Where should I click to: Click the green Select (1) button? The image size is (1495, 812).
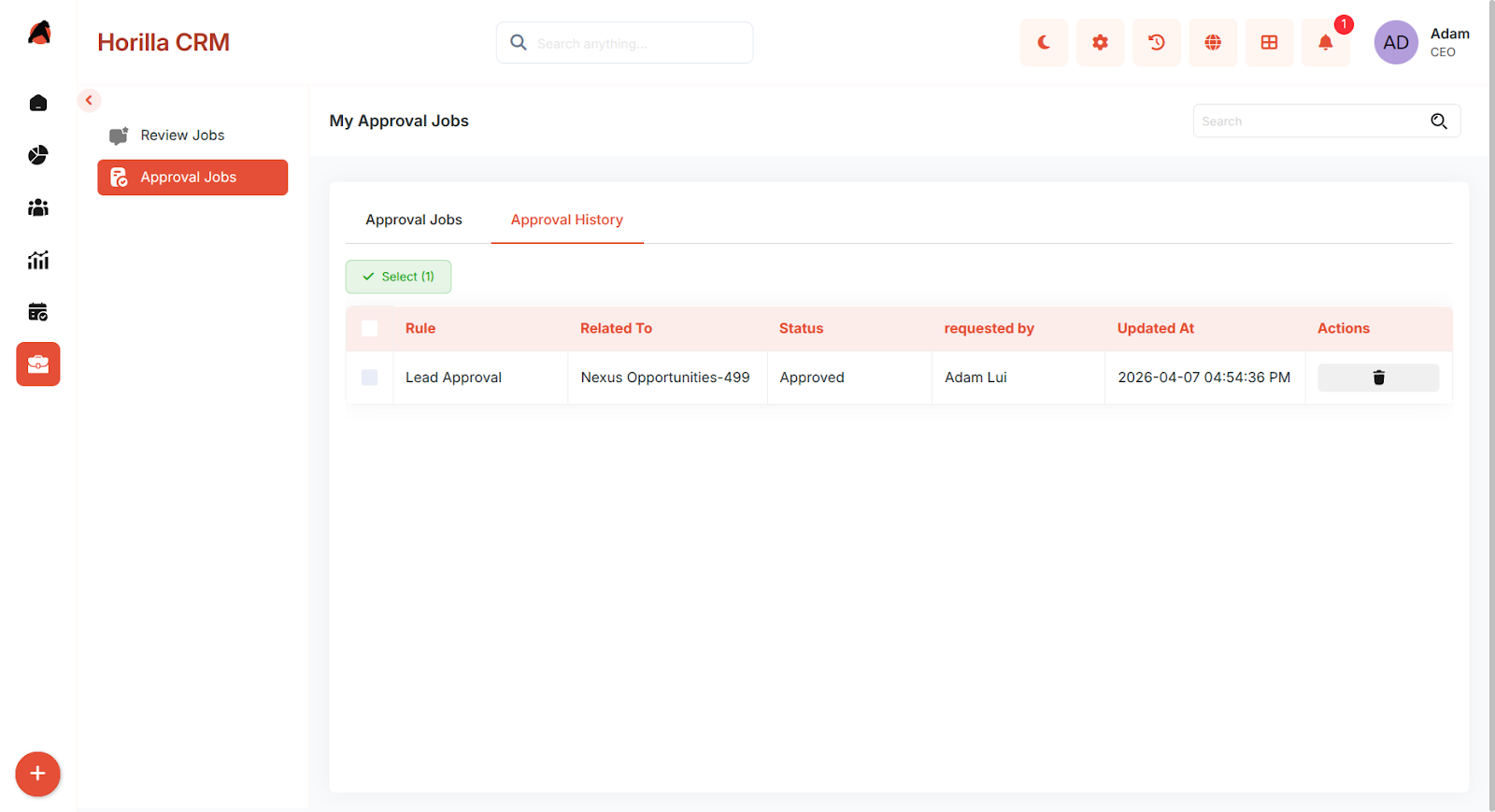(398, 277)
